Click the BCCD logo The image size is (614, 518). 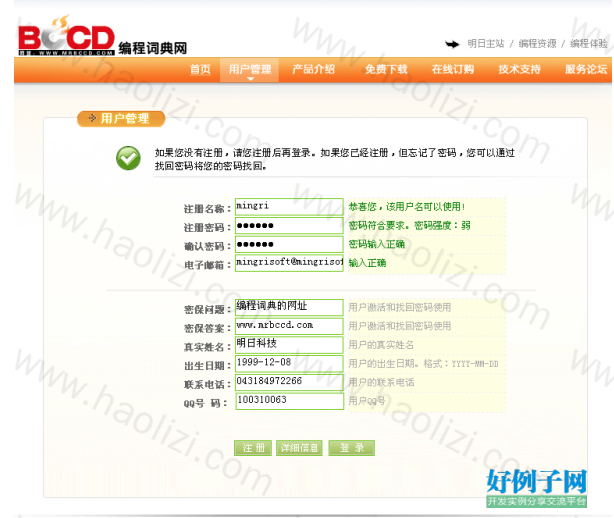[66, 36]
